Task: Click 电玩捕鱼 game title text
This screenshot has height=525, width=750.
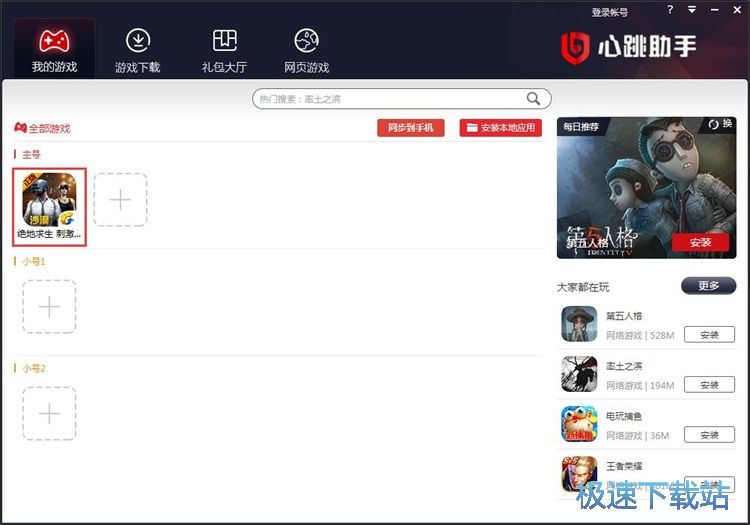Action: pos(624,416)
